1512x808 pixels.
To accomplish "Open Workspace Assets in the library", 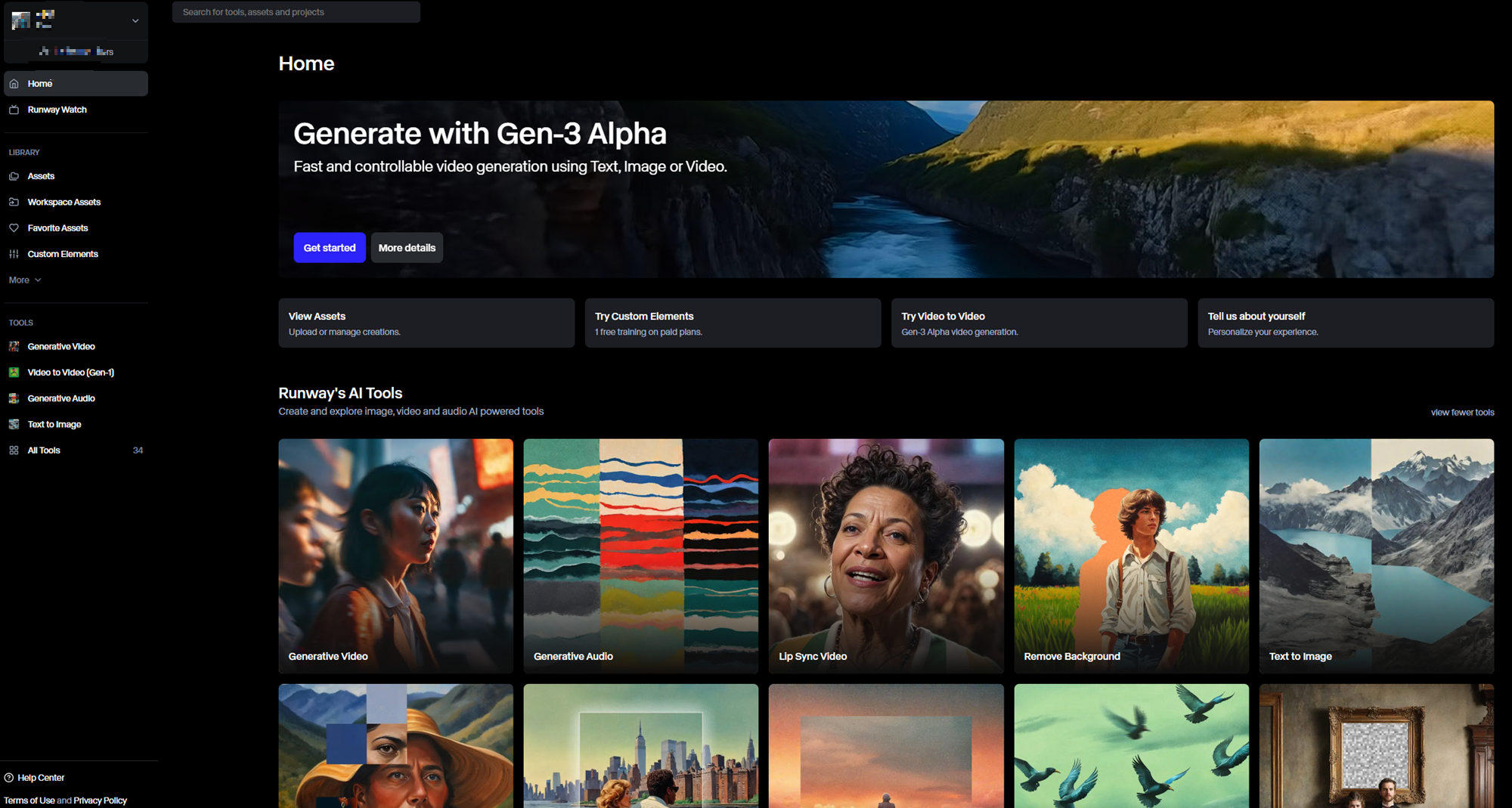I will pos(76,202).
